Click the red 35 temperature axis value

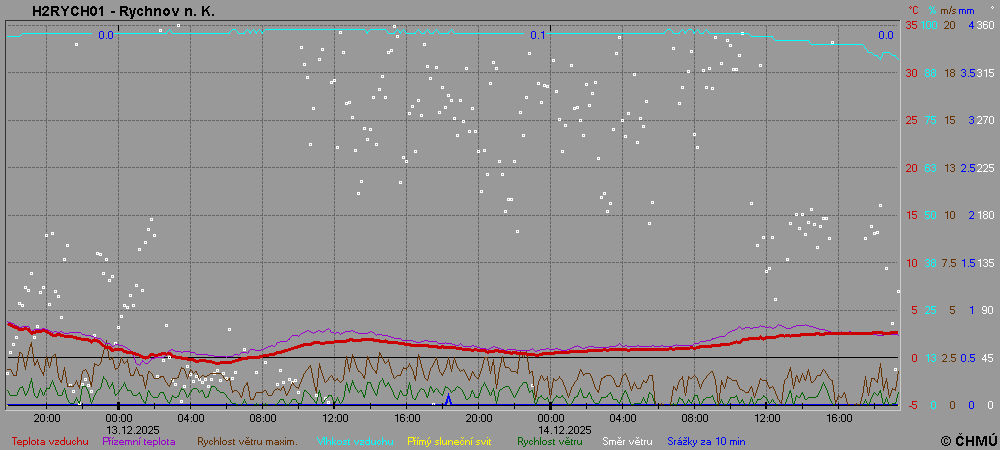(x=911, y=25)
